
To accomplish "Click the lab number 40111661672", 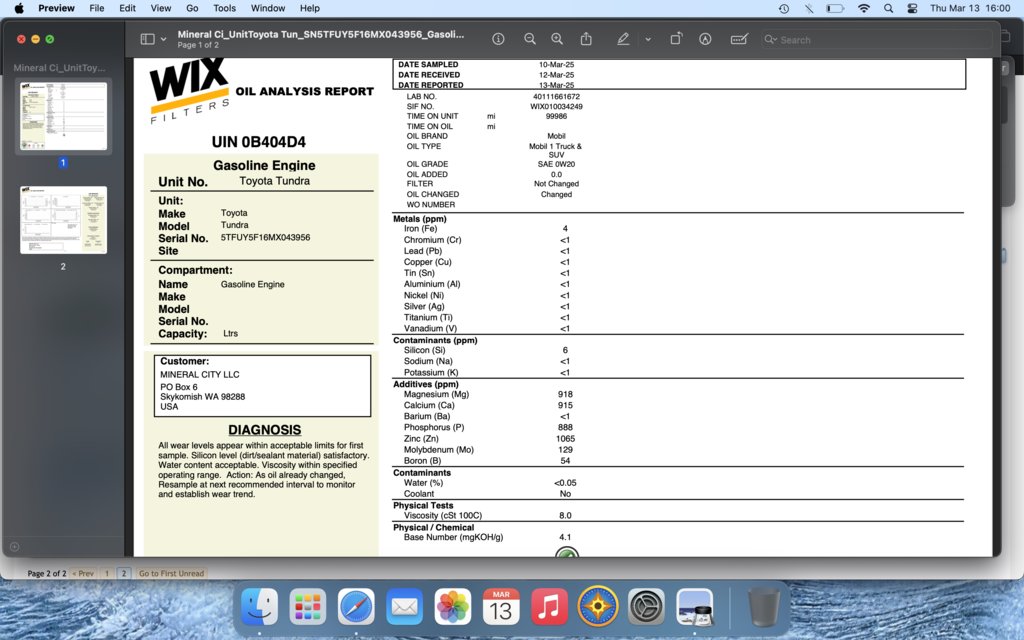I will [x=556, y=97].
